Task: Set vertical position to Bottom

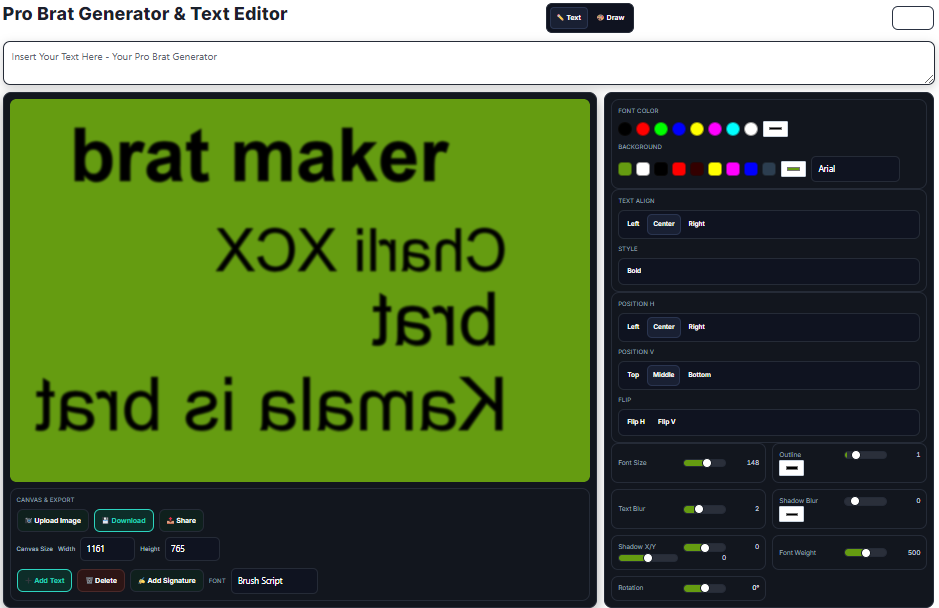Action: click(699, 375)
